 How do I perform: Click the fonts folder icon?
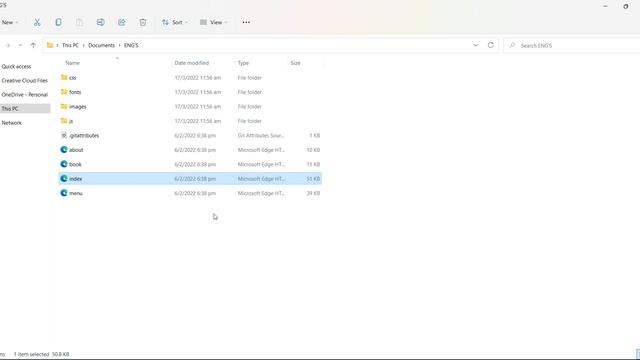64,92
